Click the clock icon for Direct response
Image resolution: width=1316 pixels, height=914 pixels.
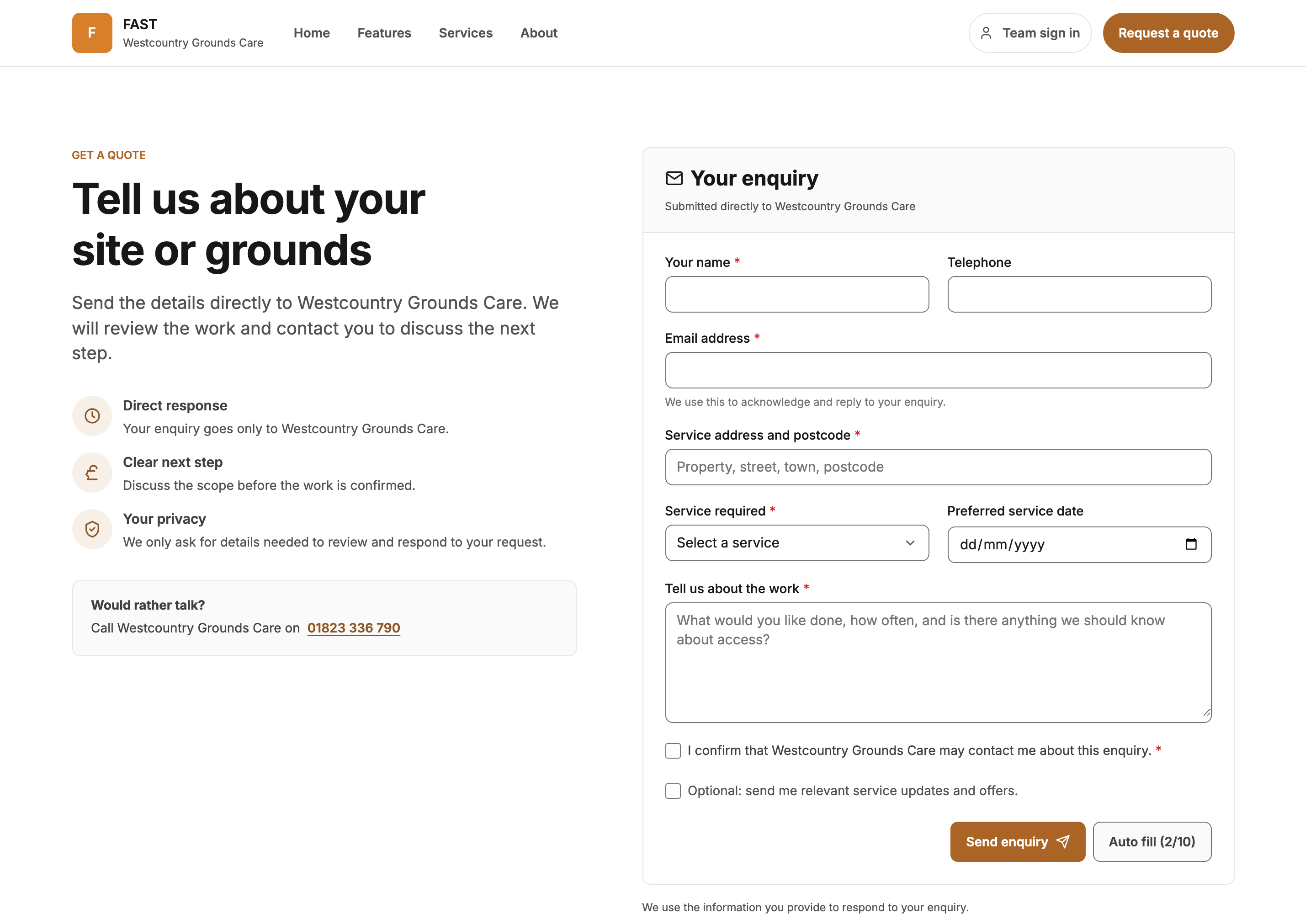point(92,416)
